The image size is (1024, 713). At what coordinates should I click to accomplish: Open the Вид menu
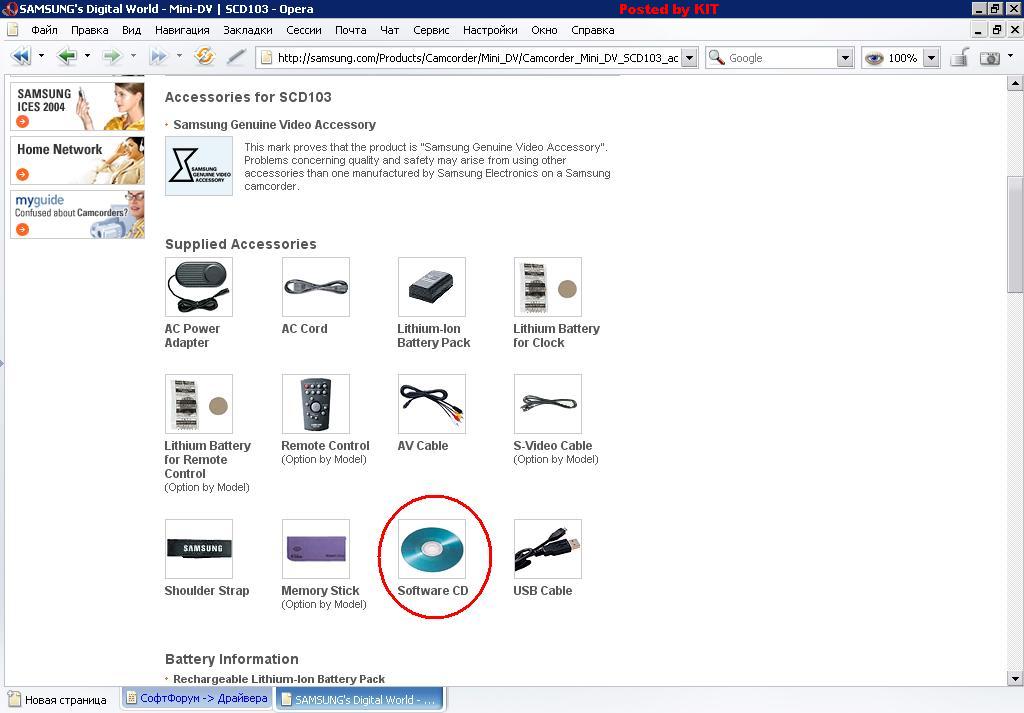(x=131, y=30)
